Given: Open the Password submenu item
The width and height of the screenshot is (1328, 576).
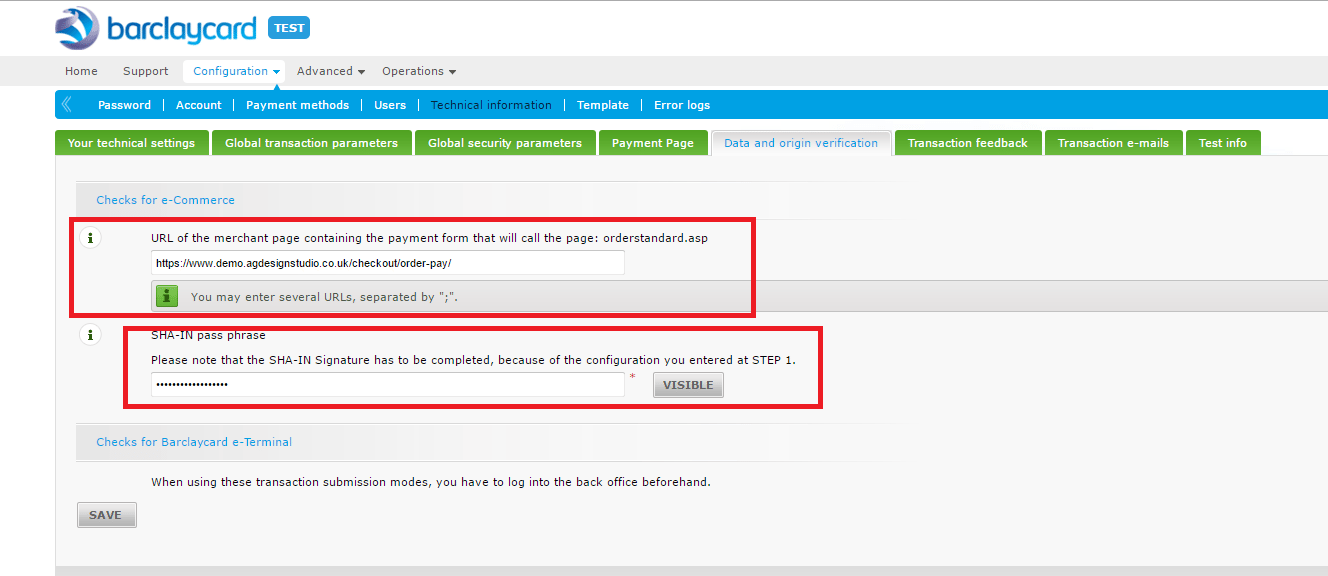Looking at the screenshot, I should coord(124,105).
